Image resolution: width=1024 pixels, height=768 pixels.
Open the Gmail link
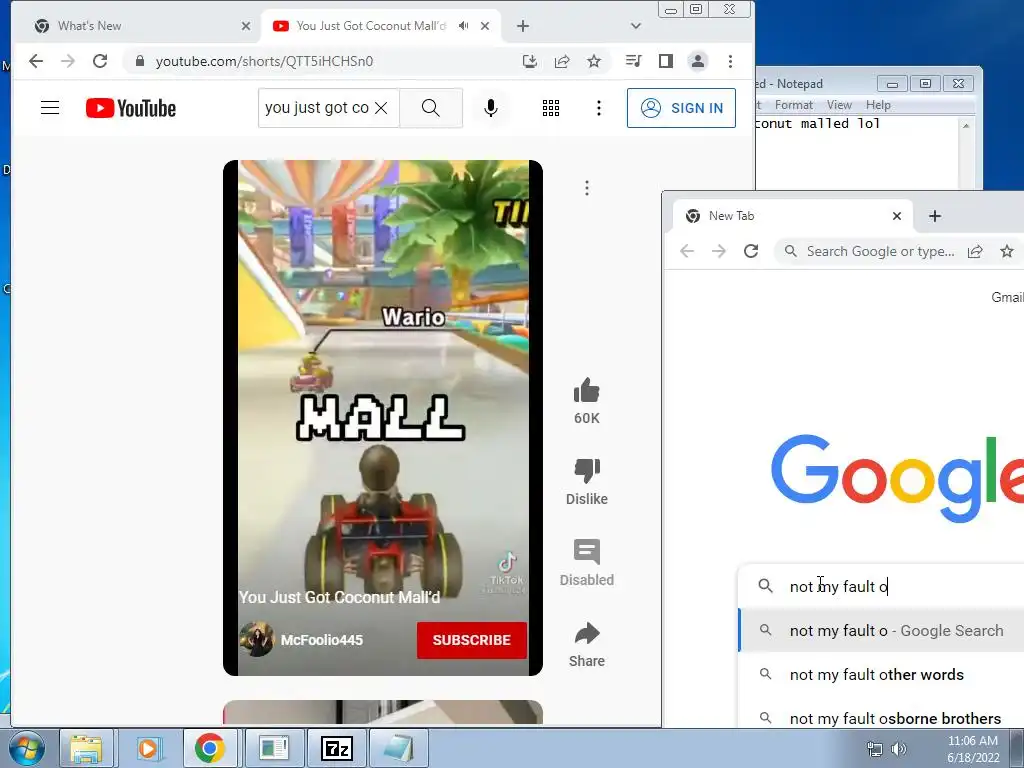pos(1008,297)
